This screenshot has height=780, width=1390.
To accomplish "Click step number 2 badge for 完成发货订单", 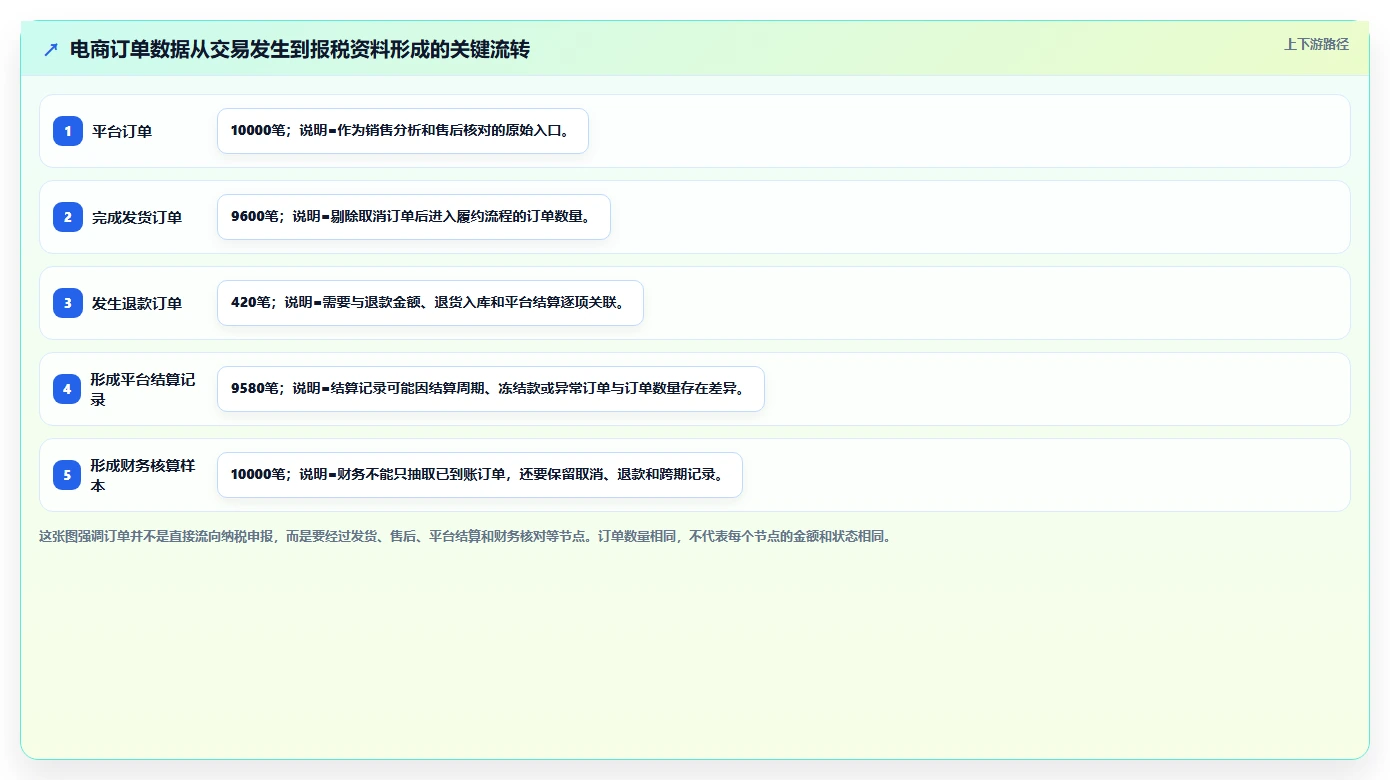I will pyautogui.click(x=68, y=217).
